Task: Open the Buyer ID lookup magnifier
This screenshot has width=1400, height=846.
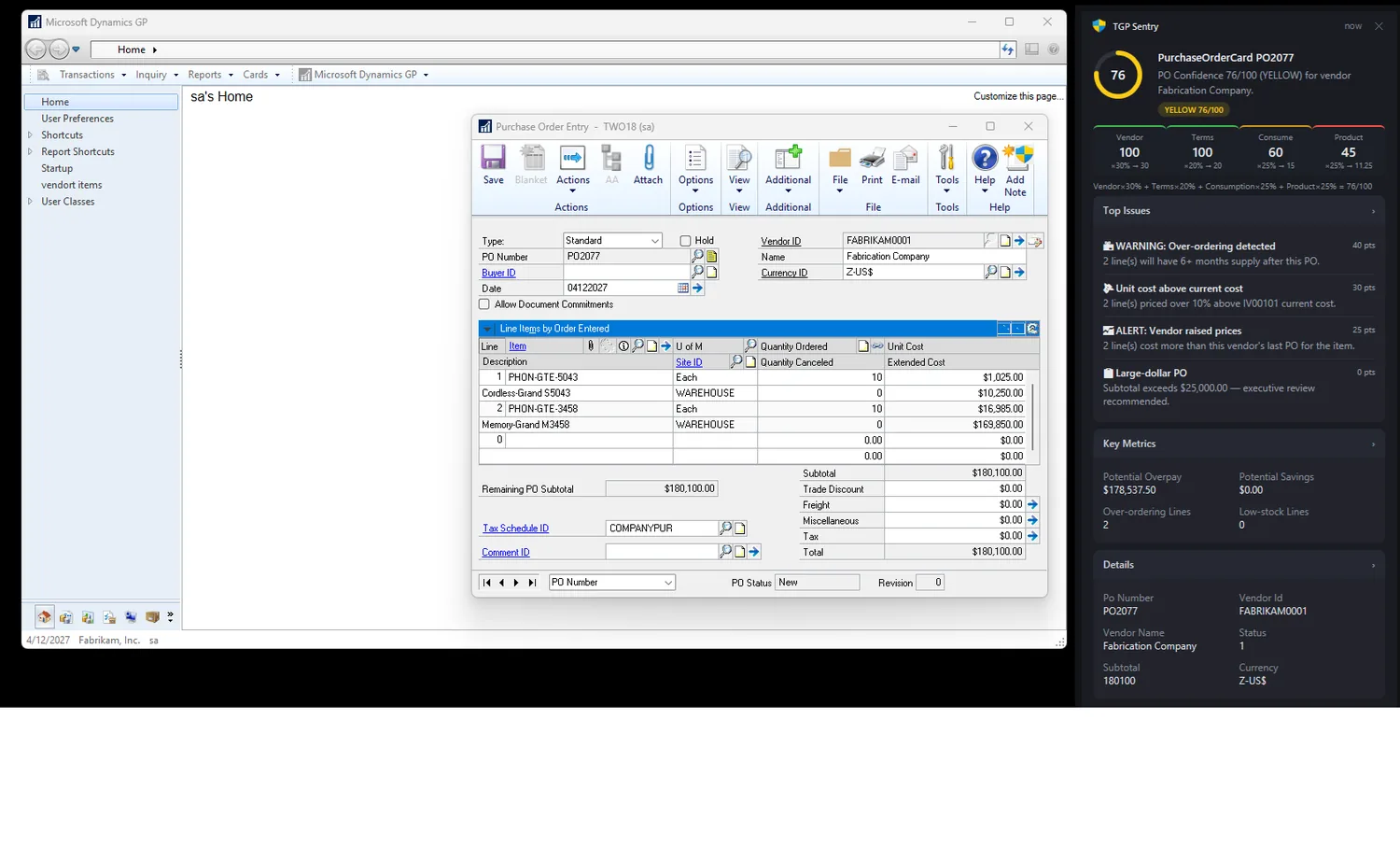Action: [x=697, y=272]
